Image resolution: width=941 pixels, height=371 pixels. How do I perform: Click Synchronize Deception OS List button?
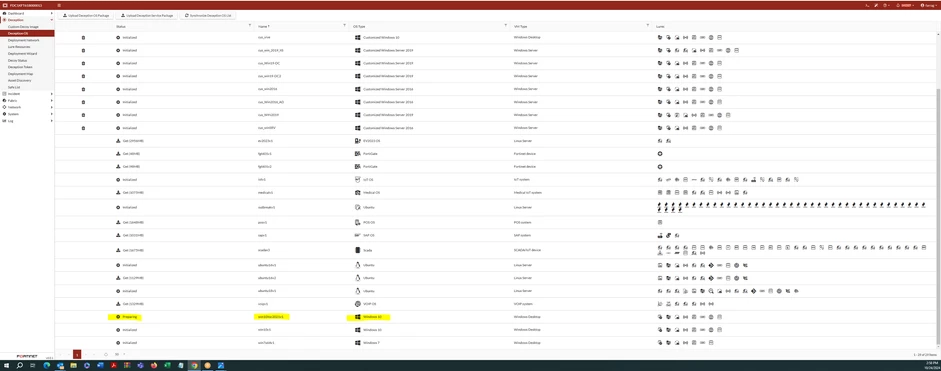click(208, 15)
